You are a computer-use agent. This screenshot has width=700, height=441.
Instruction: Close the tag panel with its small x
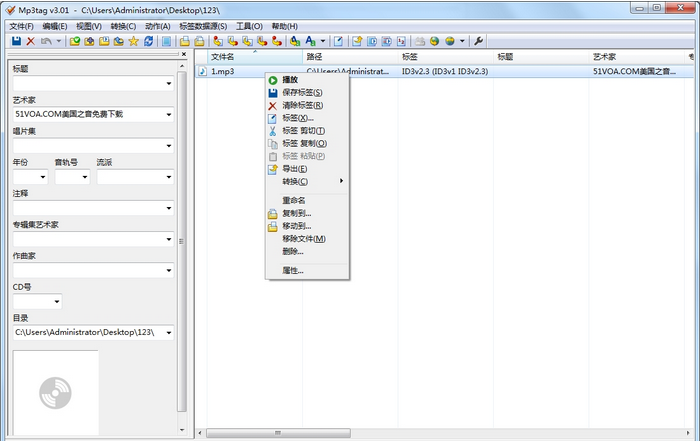click(x=181, y=55)
